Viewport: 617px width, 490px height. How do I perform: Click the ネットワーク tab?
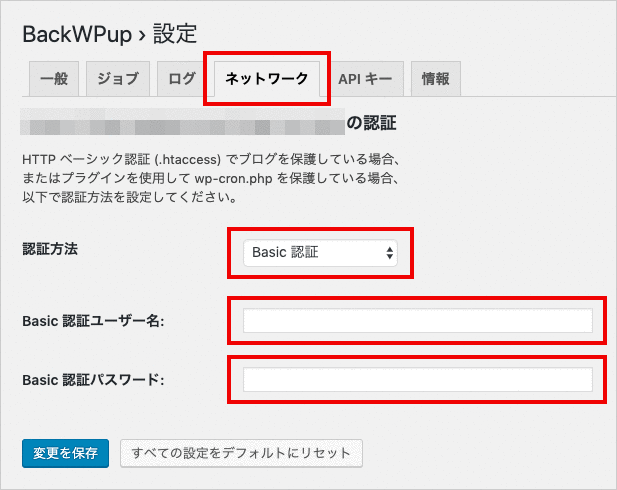[266, 79]
